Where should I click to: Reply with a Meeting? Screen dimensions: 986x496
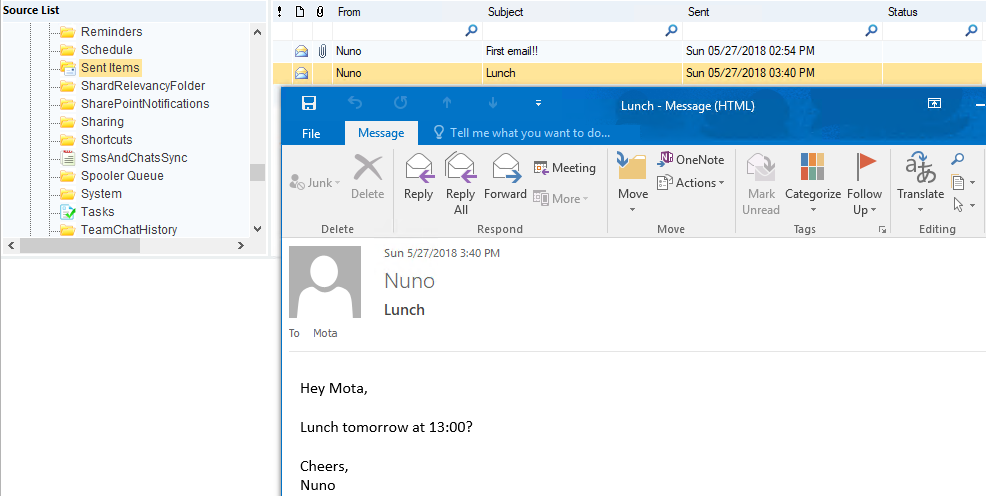pyautogui.click(x=564, y=168)
